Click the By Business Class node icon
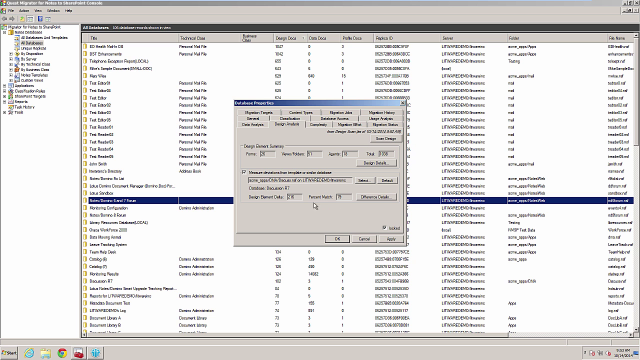 (x=17, y=69)
